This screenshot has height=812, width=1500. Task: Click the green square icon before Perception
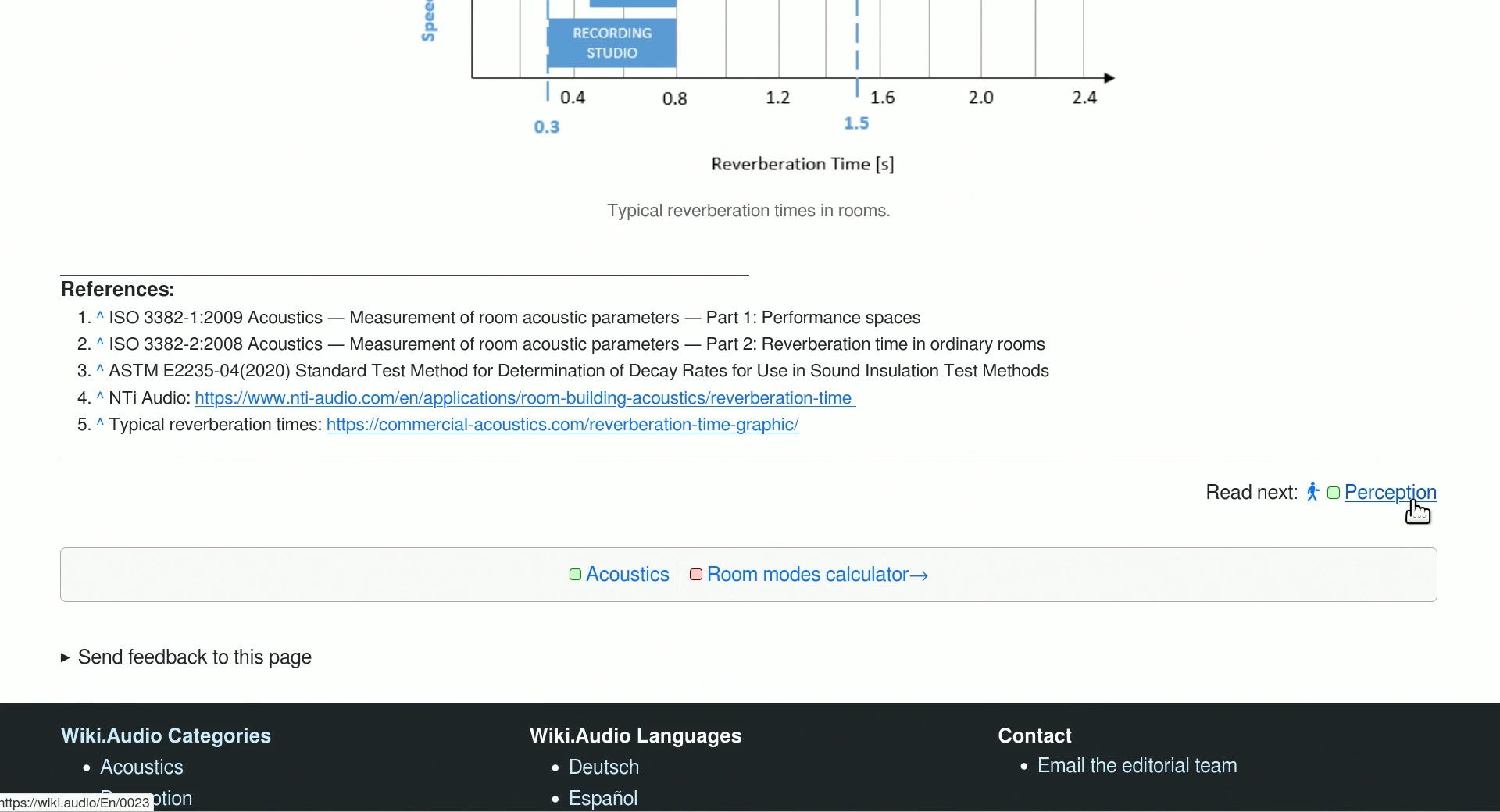point(1334,493)
